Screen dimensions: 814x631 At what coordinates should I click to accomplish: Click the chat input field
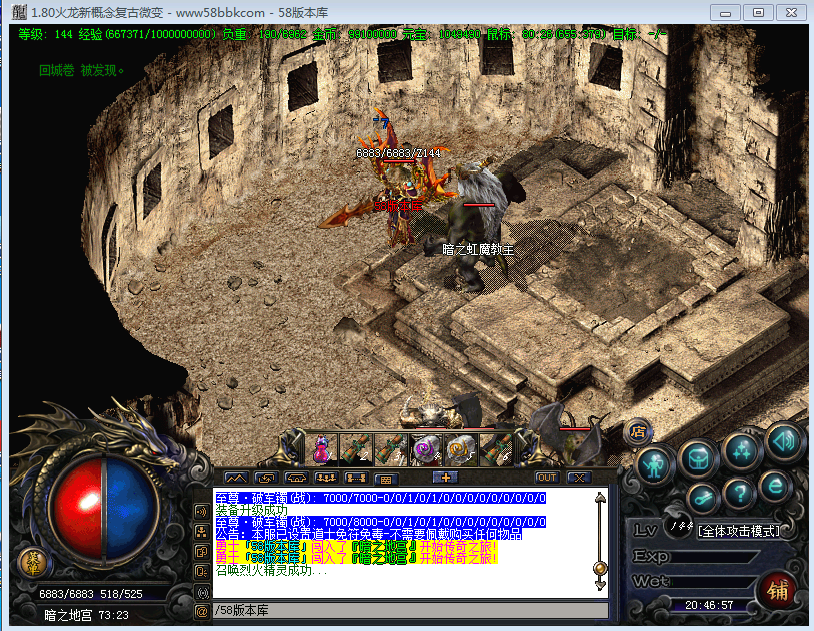pos(410,610)
